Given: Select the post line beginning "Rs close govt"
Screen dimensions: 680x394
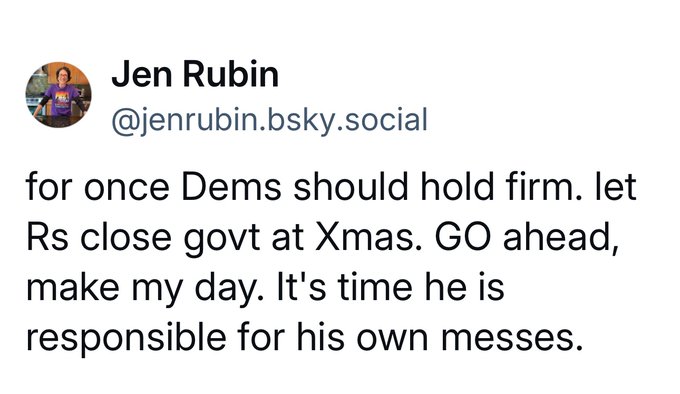Looking at the screenshot, I should (x=322, y=237).
